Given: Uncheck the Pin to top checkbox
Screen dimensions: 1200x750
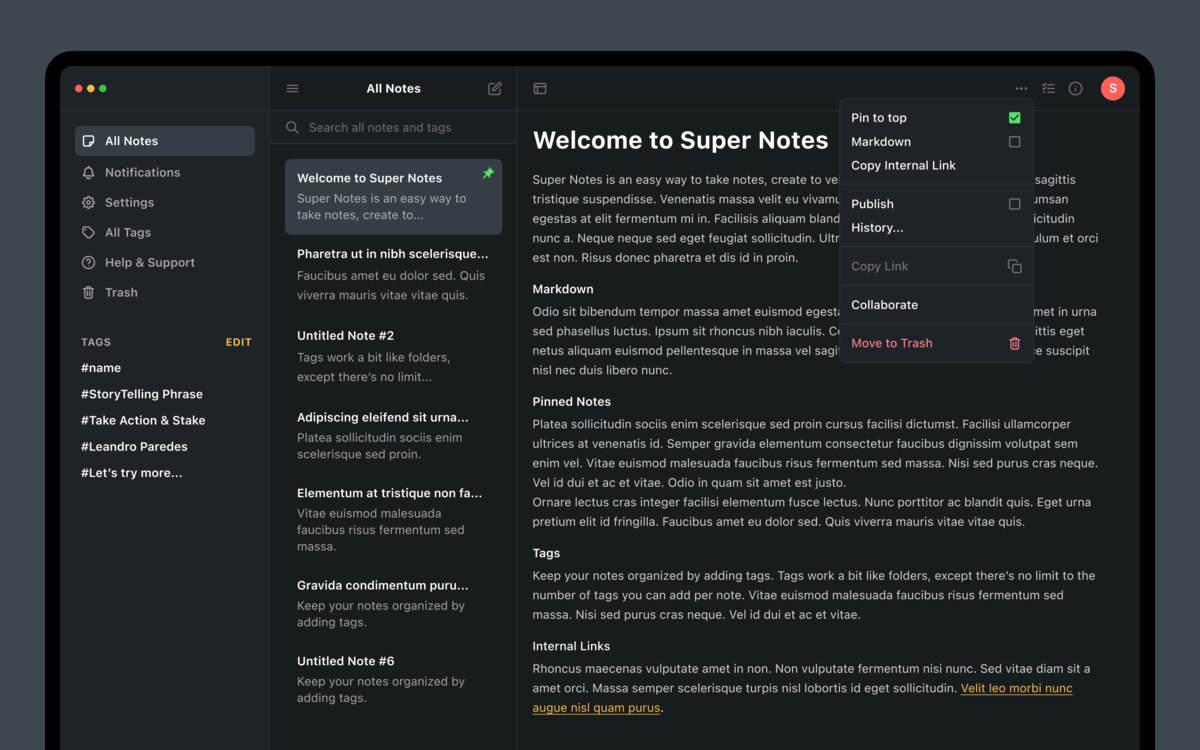Looking at the screenshot, I should (x=1014, y=118).
